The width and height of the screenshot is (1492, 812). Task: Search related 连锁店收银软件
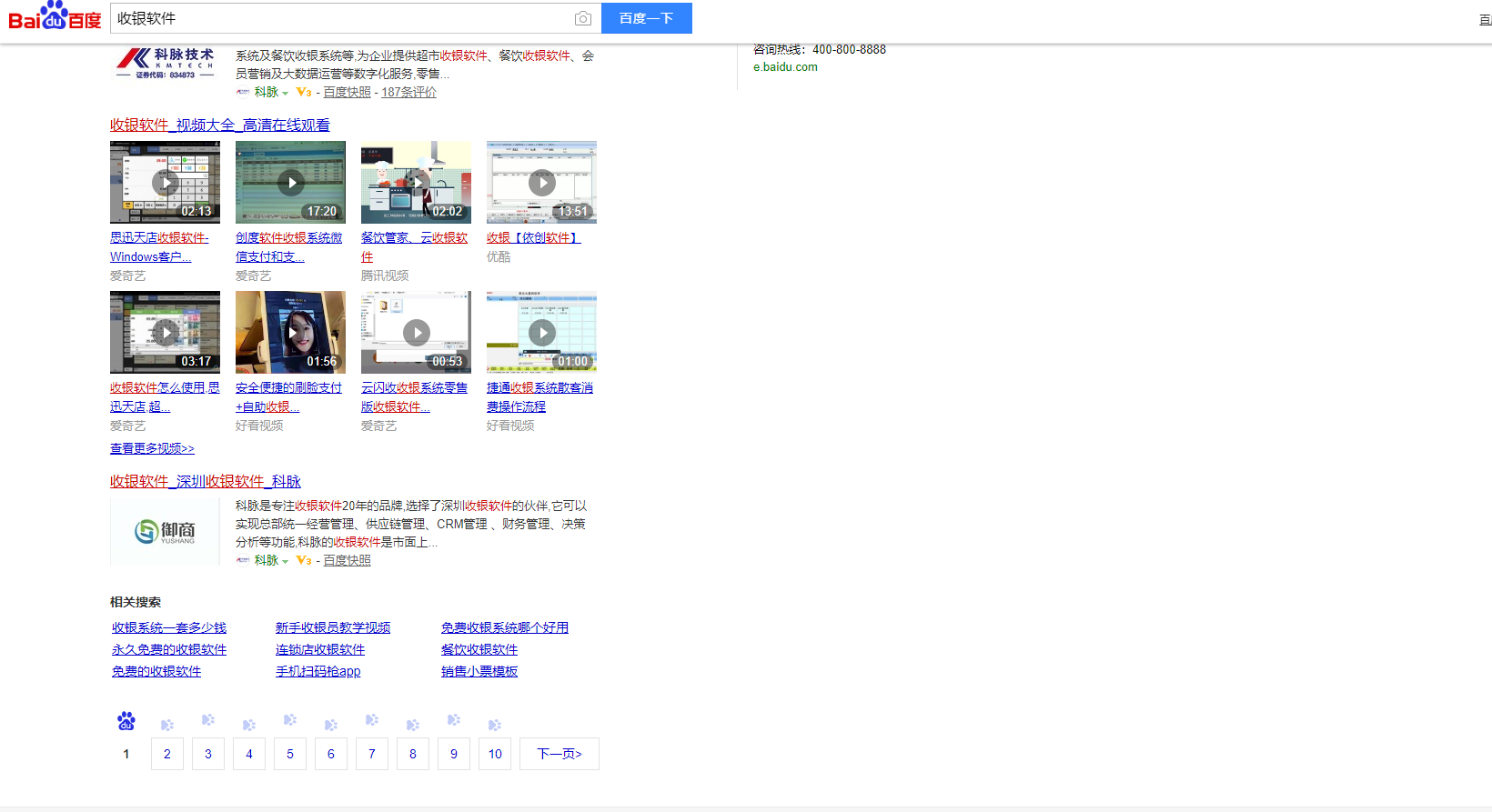click(x=320, y=649)
